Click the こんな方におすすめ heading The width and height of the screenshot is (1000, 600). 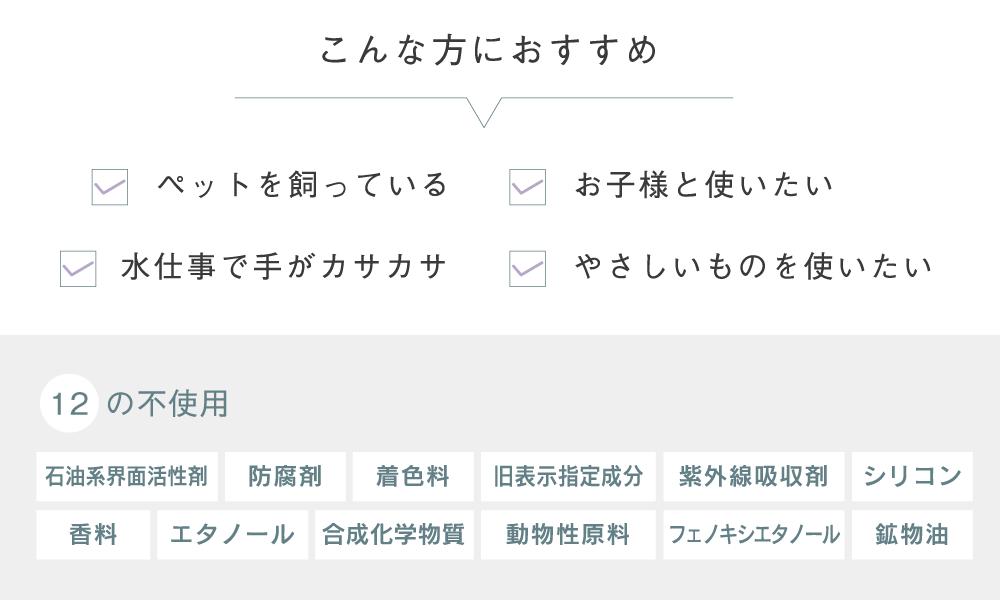tap(489, 50)
